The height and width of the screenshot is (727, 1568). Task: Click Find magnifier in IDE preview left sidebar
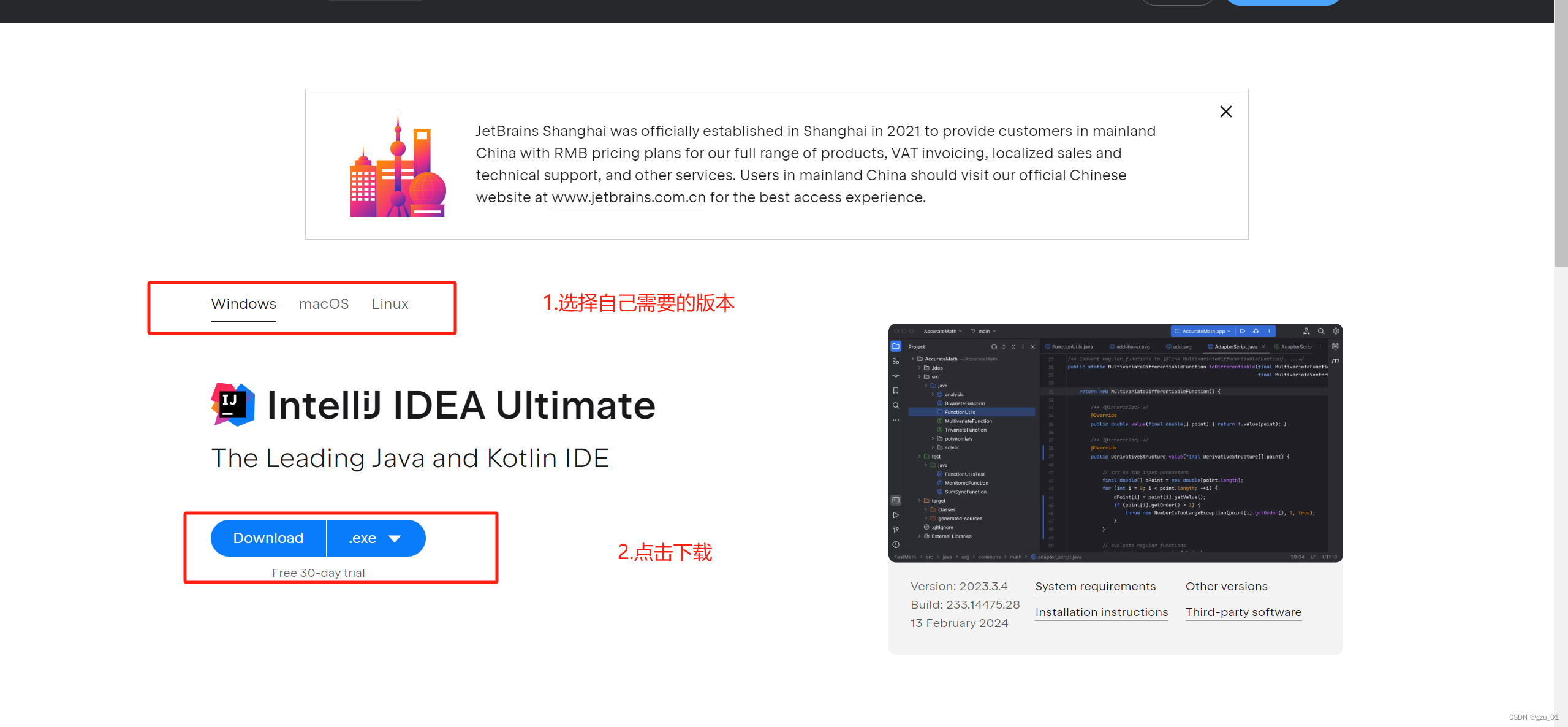coord(896,405)
